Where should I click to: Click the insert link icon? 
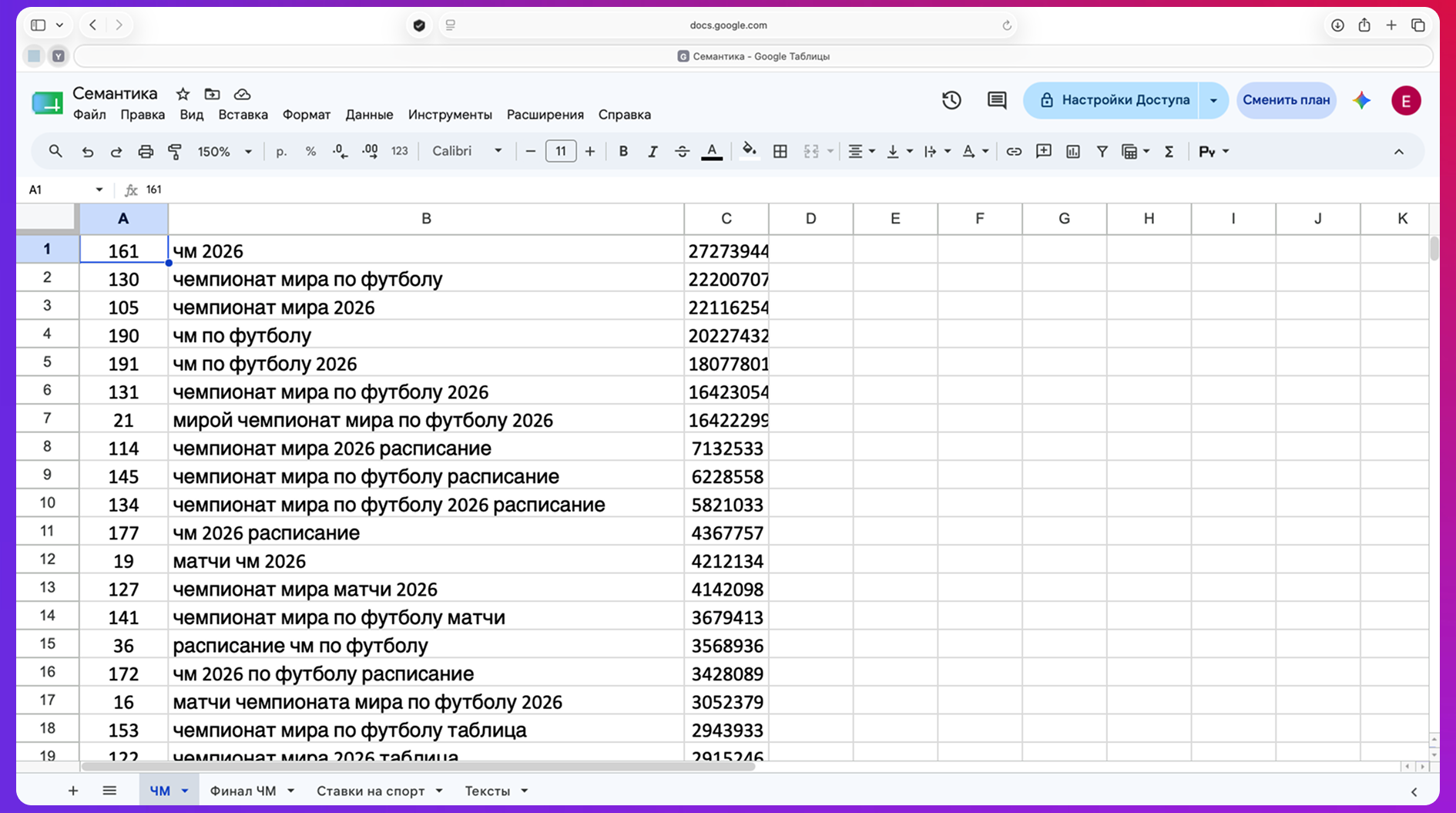[1014, 152]
